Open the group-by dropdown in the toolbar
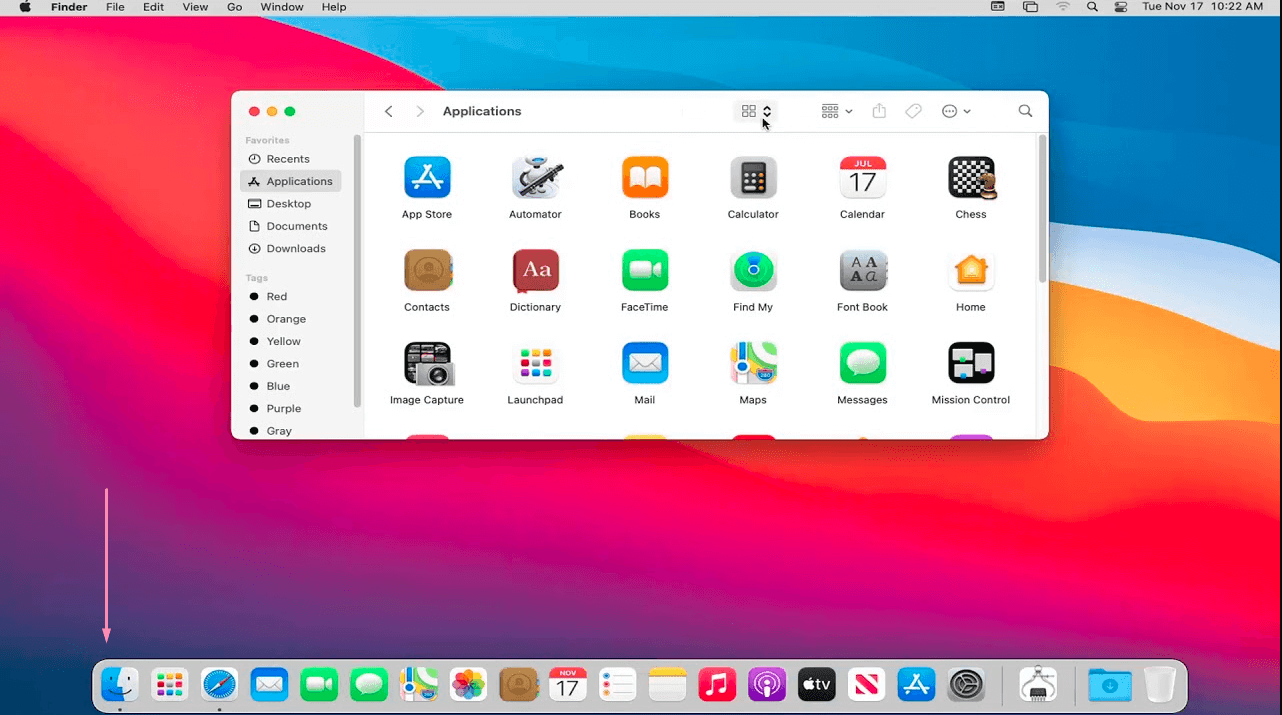This screenshot has width=1282, height=715. coord(835,111)
